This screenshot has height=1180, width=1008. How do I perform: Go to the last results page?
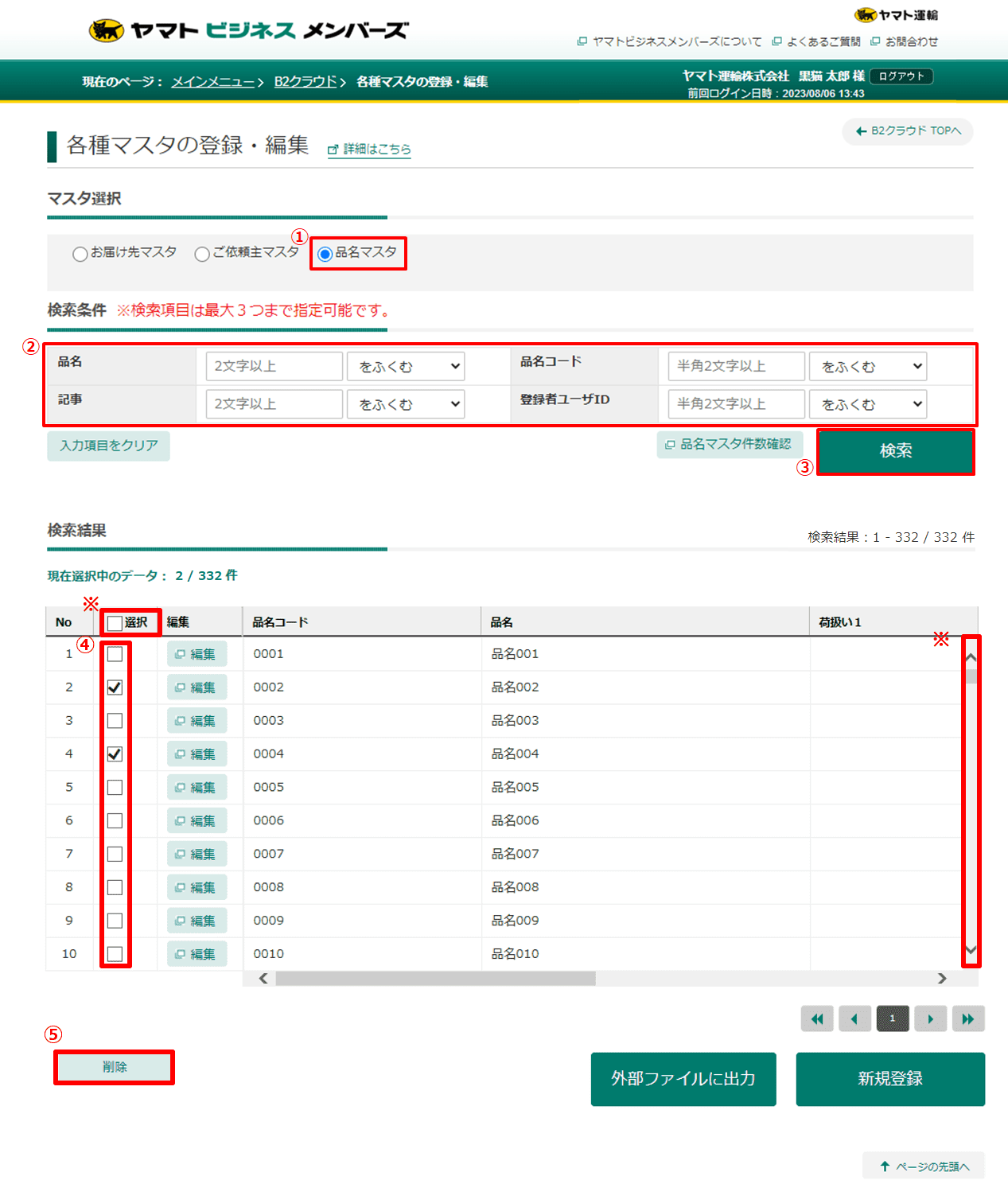point(967,1018)
